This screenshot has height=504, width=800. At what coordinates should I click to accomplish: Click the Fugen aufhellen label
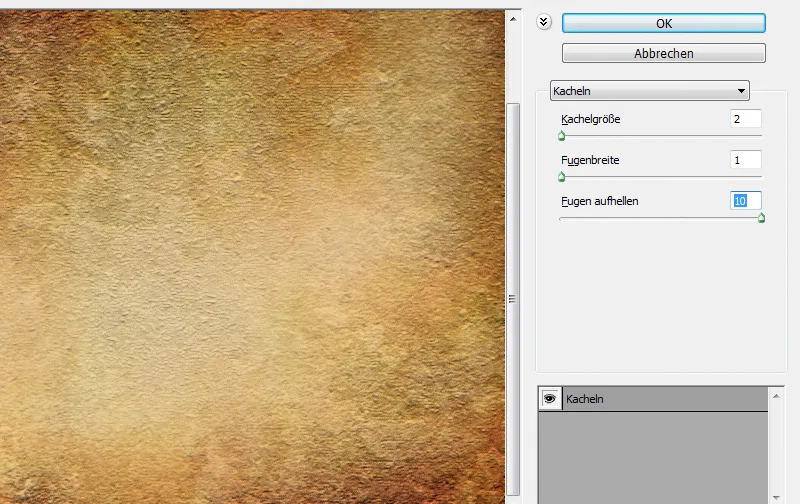[599, 201]
